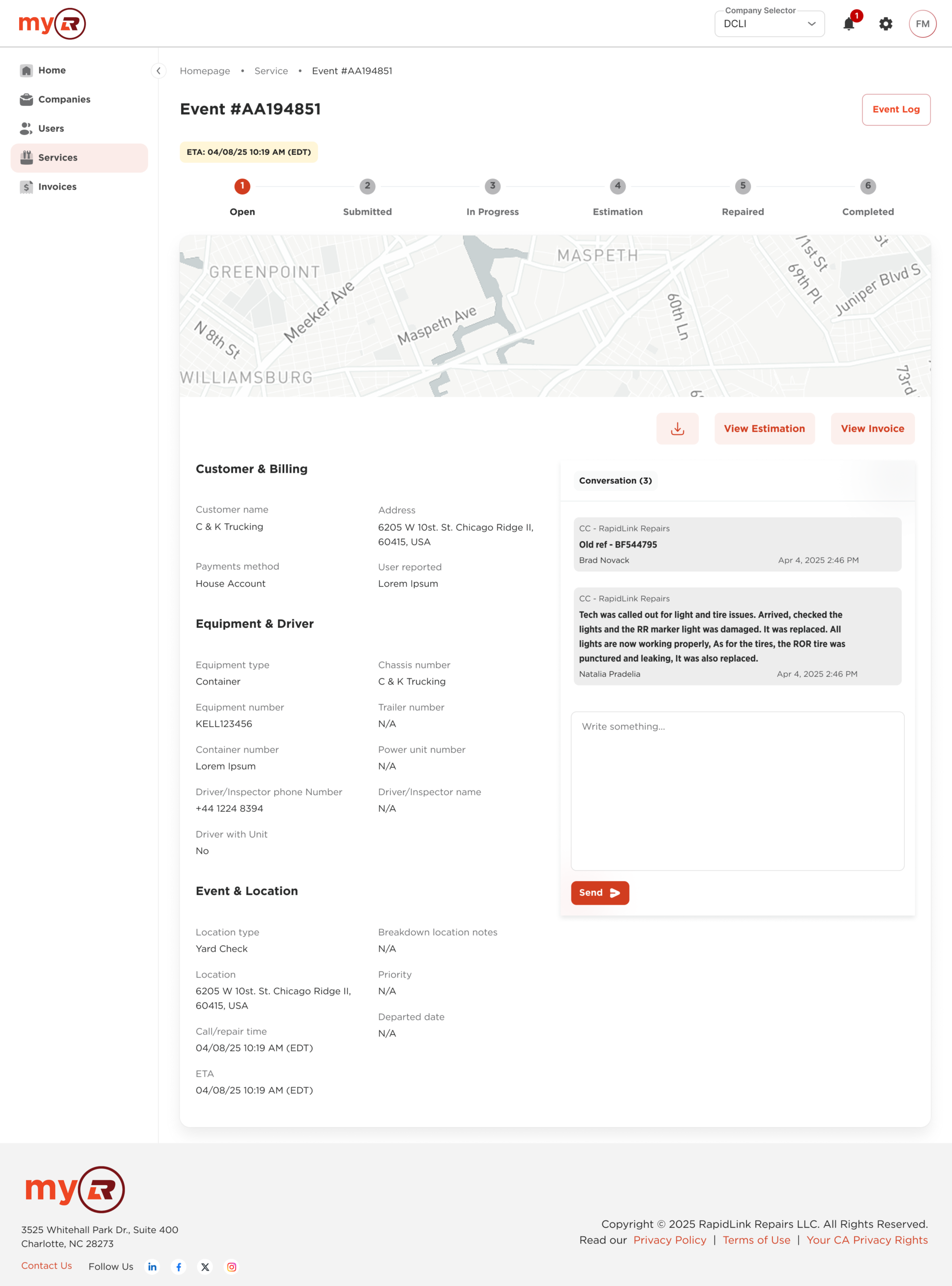
Task: Open the Facebook icon in footer
Action: (179, 1266)
